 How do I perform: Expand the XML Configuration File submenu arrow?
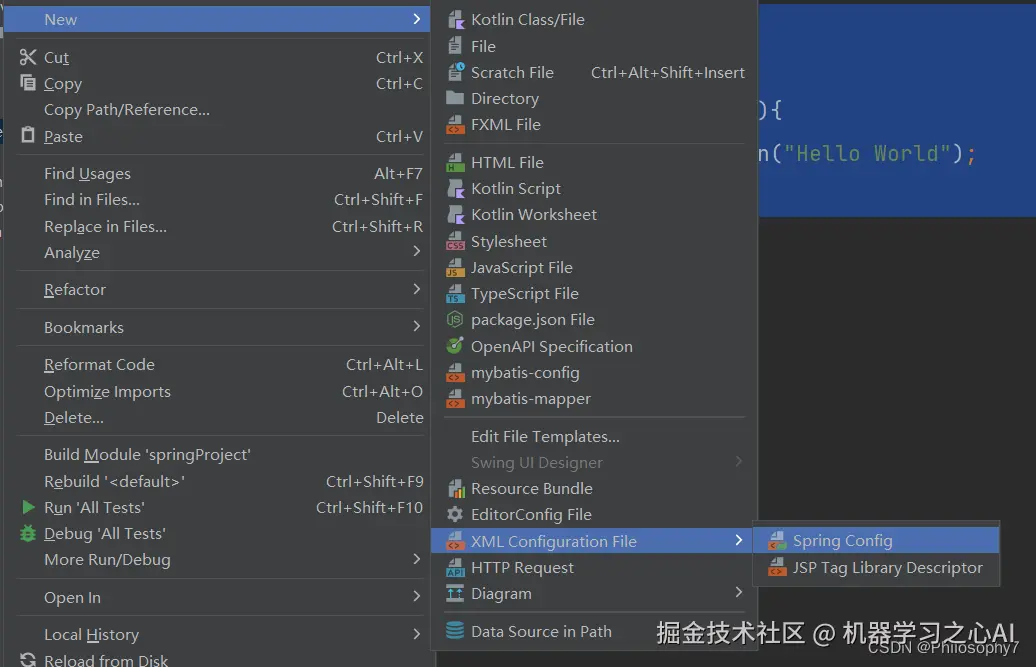coord(739,540)
